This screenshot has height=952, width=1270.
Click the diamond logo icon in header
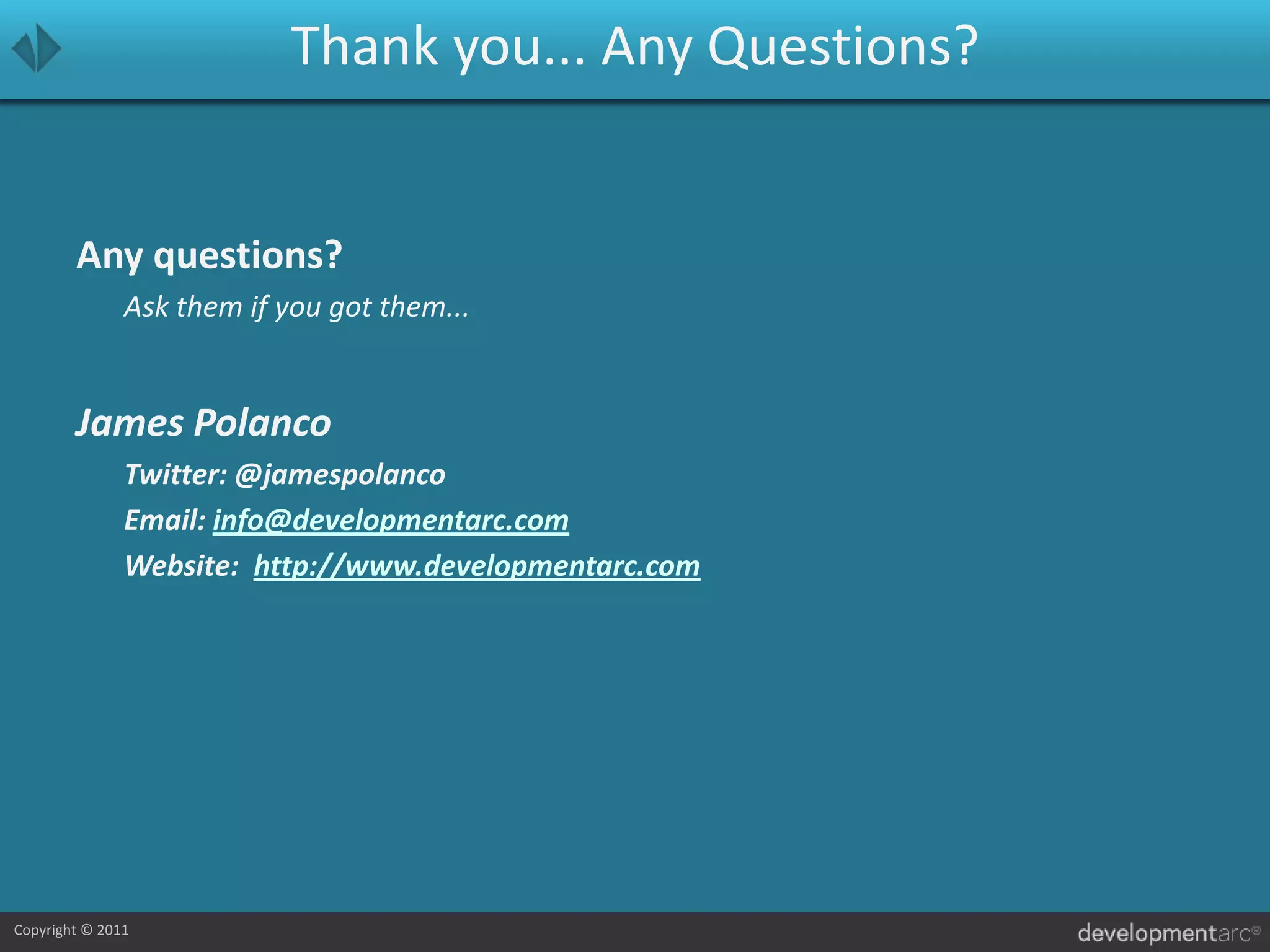(36, 48)
